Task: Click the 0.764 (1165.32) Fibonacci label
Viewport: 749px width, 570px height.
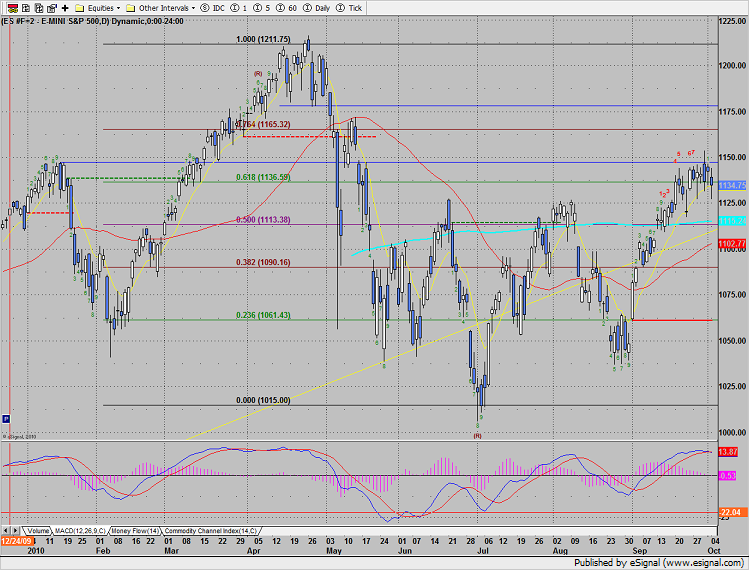Action: click(263, 124)
